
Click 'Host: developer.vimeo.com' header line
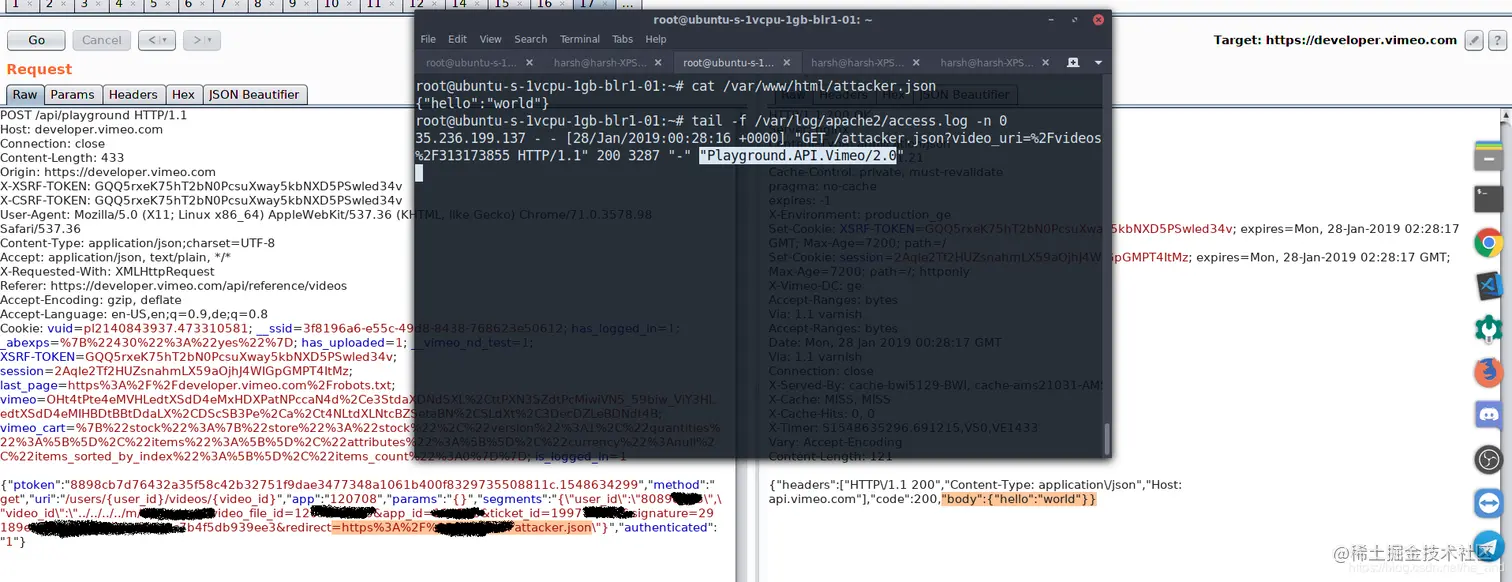[x=81, y=129]
